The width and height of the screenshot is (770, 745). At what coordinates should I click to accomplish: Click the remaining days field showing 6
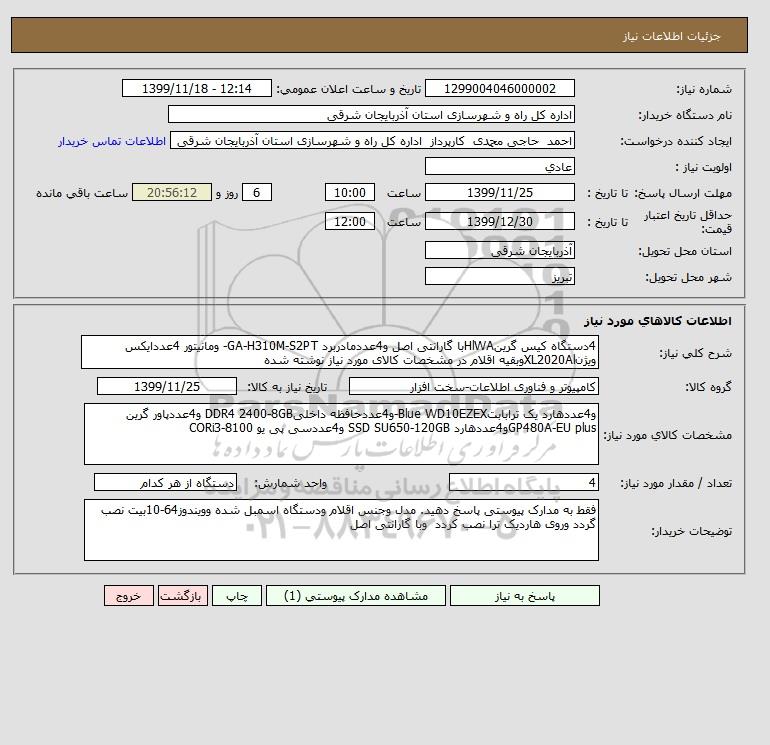(x=256, y=193)
